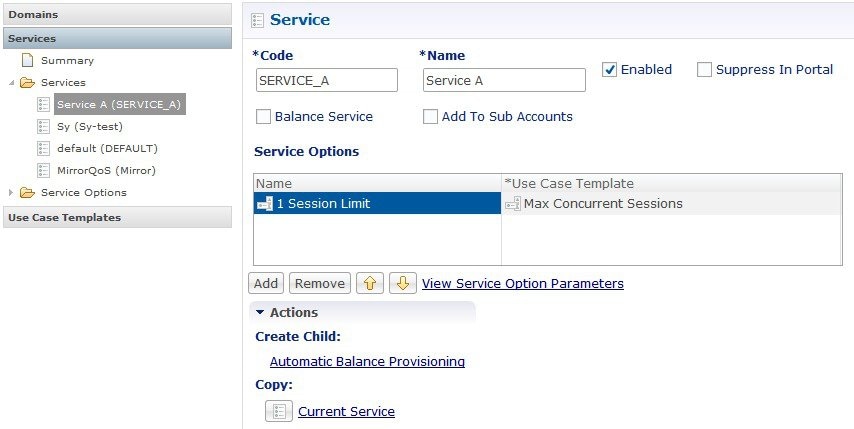This screenshot has height=429, width=854.
Task: Tick Add To Sub Accounts checkbox
Action: [x=430, y=117]
